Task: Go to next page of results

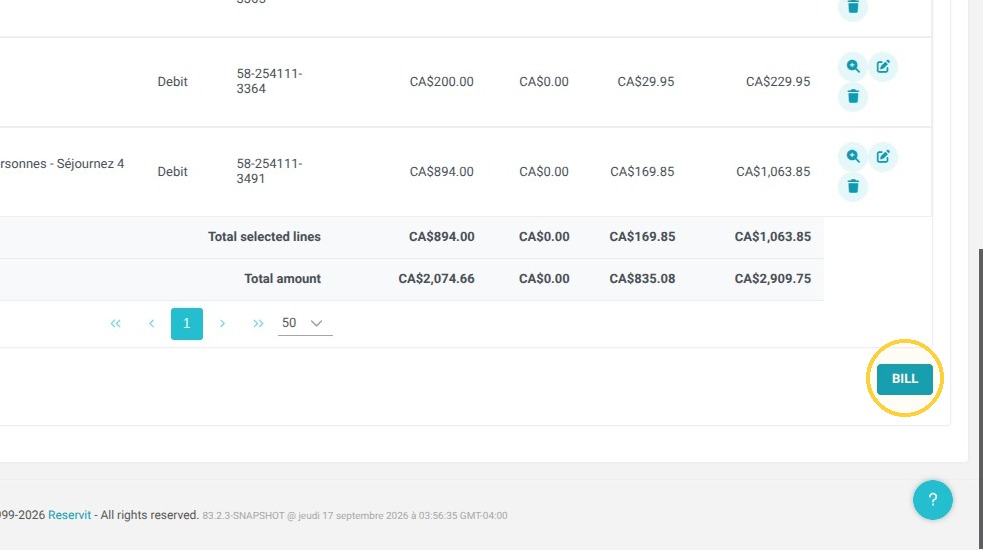Action: (x=222, y=324)
